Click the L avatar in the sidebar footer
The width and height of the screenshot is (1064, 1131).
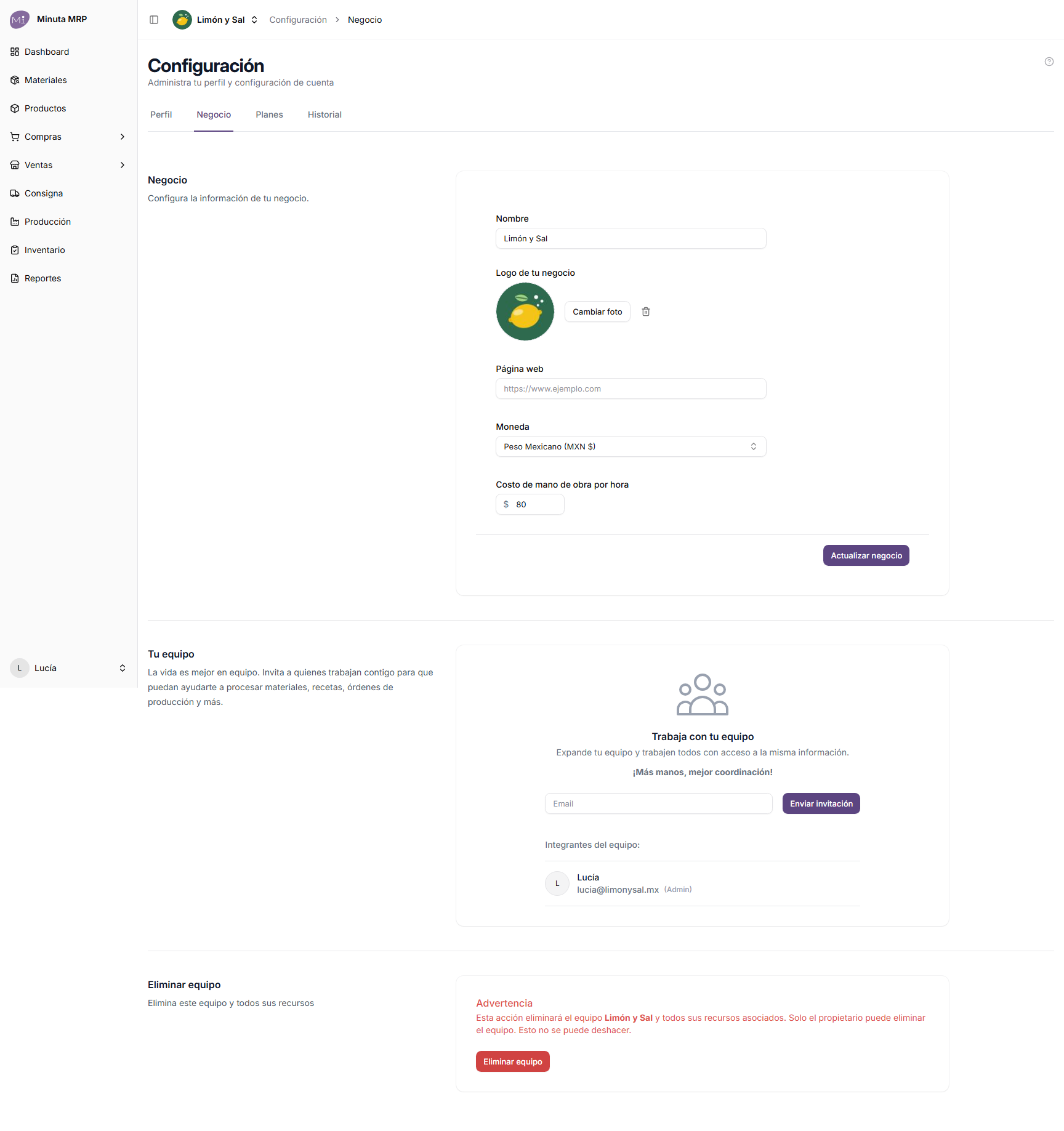20,668
